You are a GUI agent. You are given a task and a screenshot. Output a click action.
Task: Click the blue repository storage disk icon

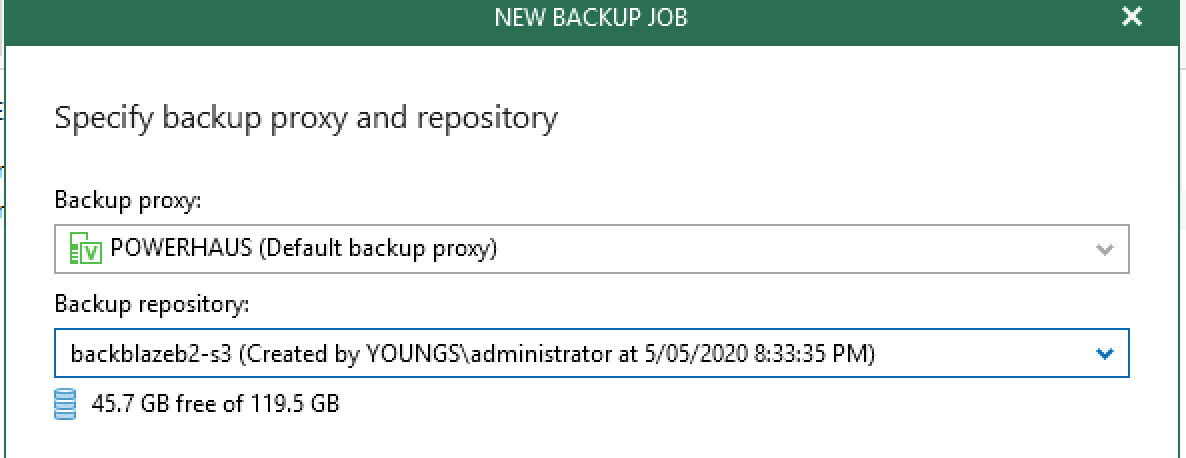[66, 404]
